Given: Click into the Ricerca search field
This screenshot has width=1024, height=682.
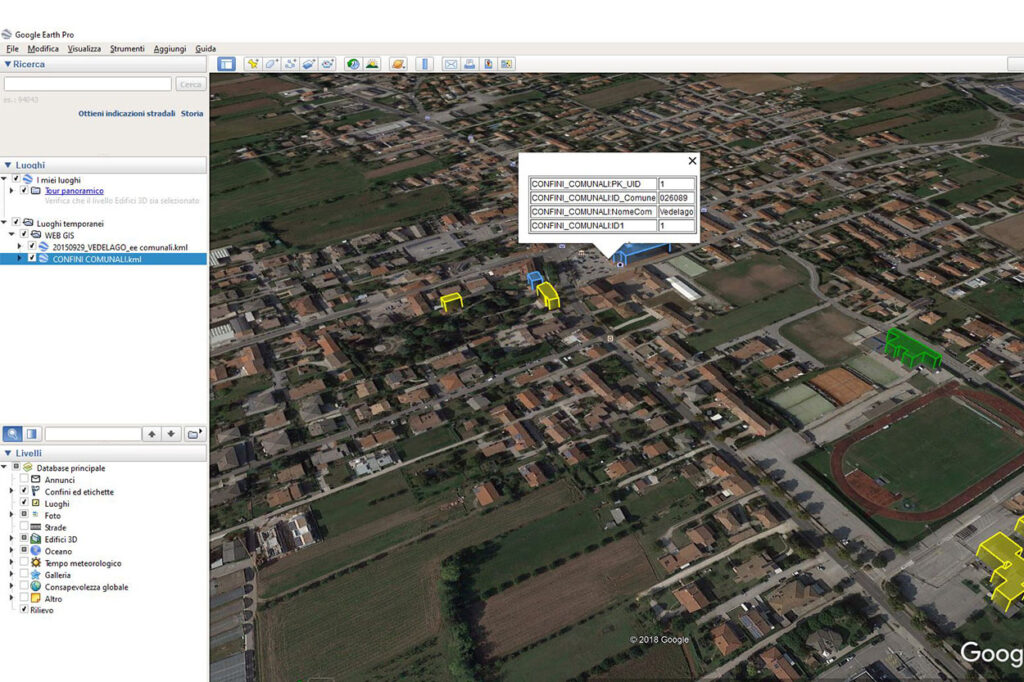Looking at the screenshot, I should tap(88, 85).
